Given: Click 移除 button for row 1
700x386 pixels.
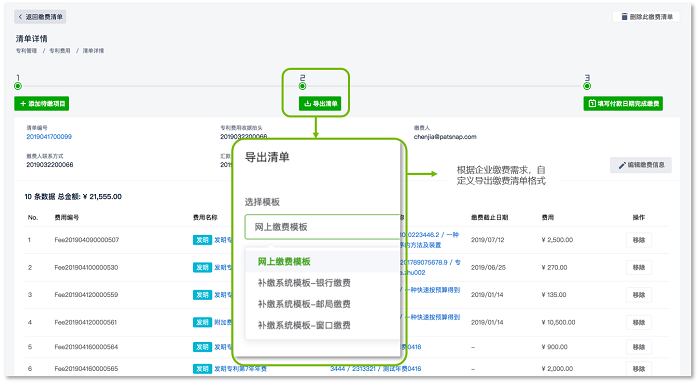Looking at the screenshot, I should tap(639, 240).
